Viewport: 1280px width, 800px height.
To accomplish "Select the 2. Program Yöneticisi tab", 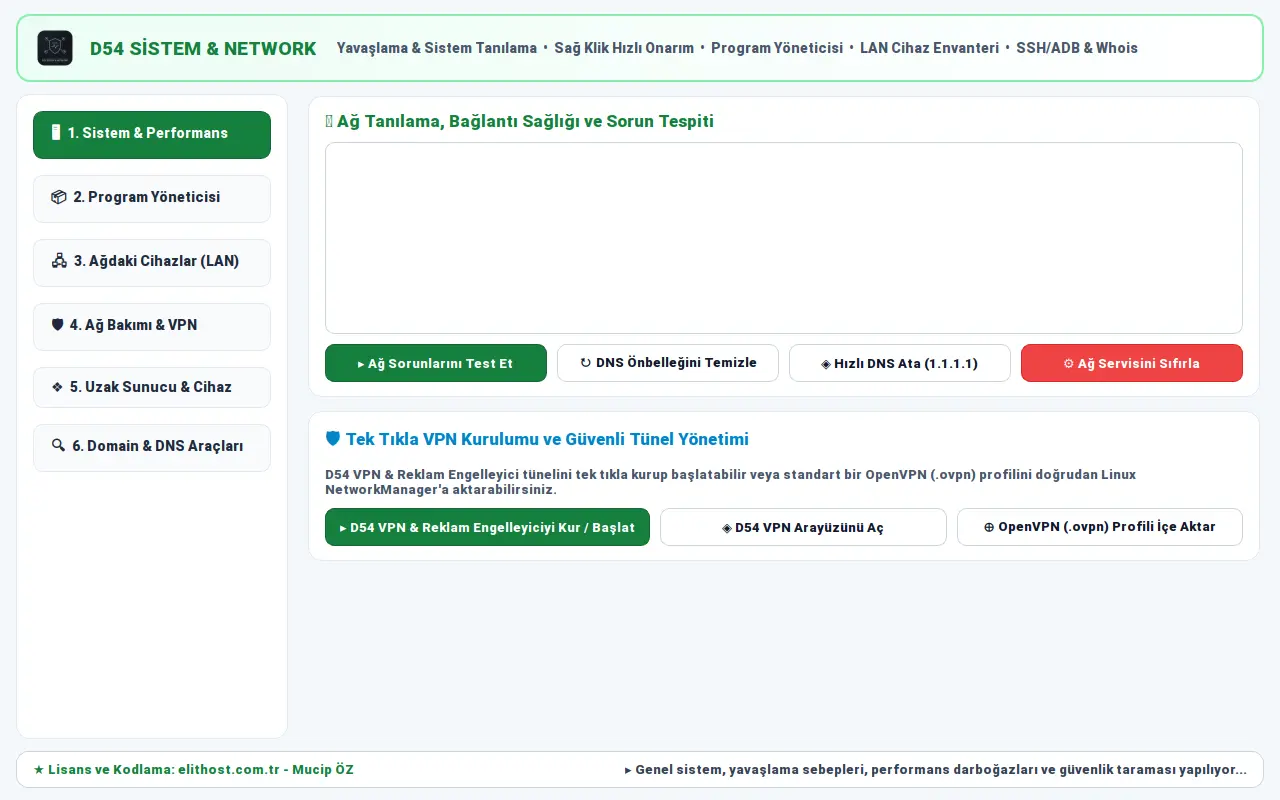I will [152, 198].
